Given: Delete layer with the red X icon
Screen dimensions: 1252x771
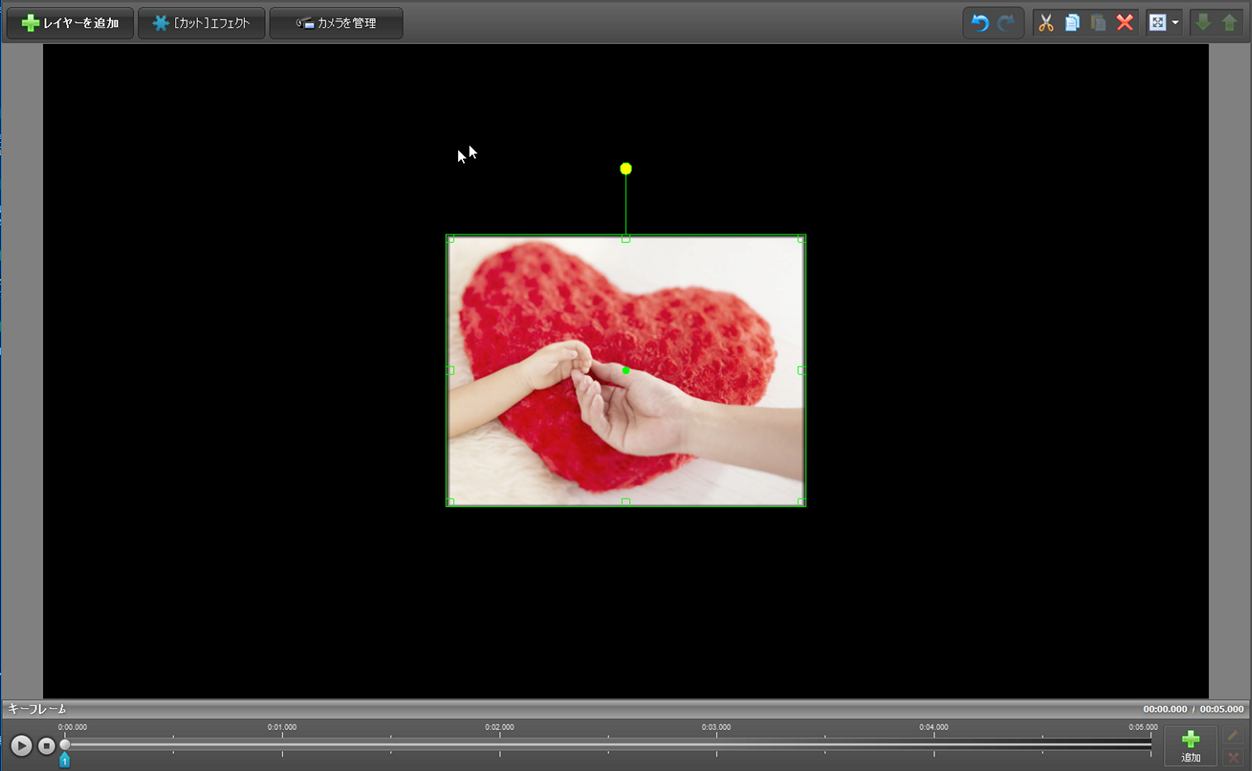Looking at the screenshot, I should tap(1125, 23).
